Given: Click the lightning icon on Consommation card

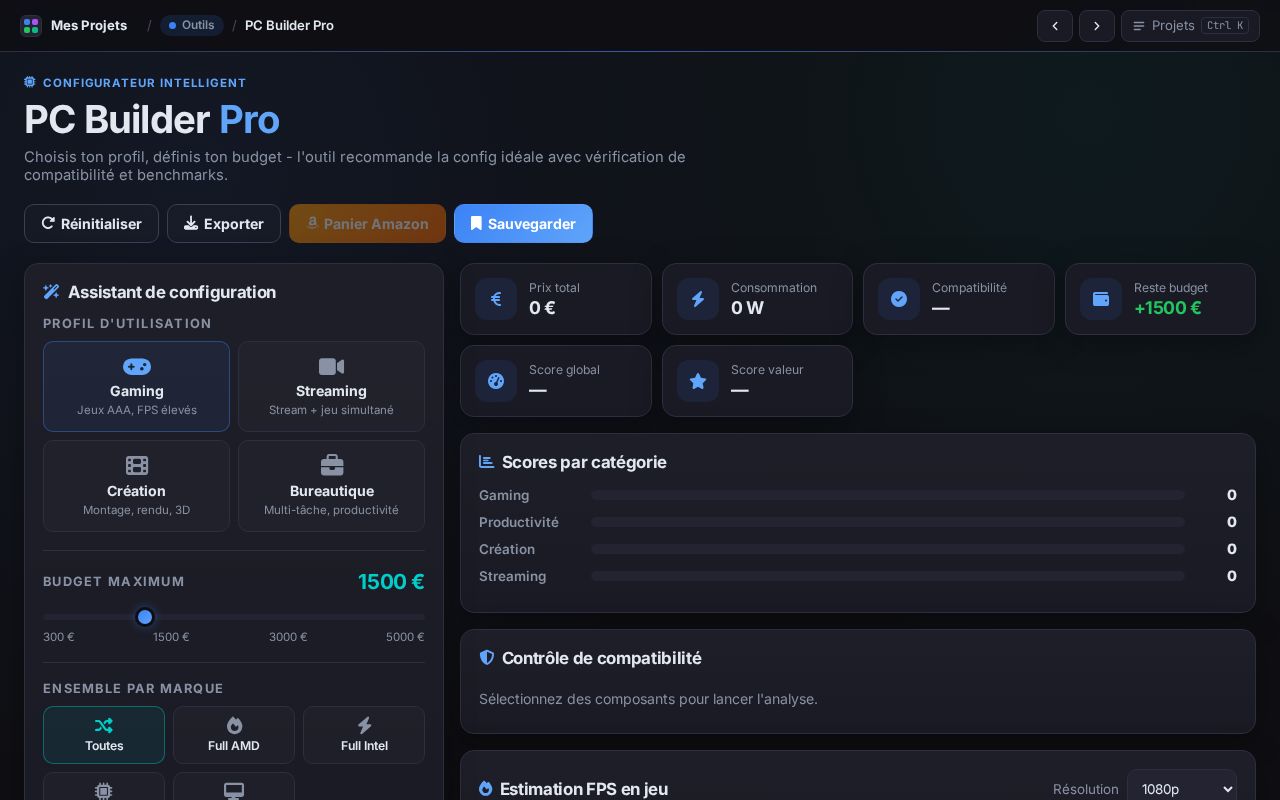Looking at the screenshot, I should (698, 299).
